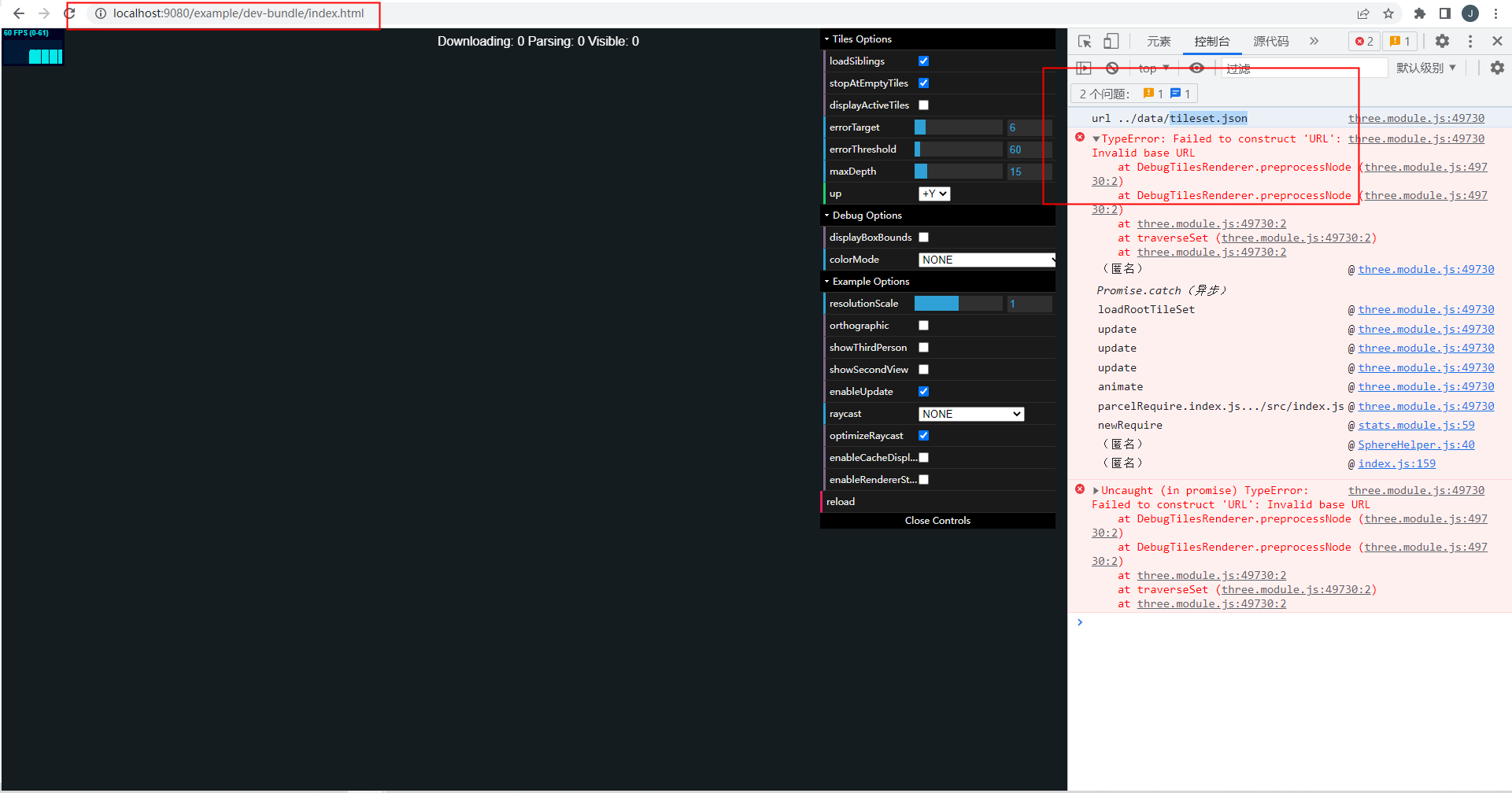
Task: Click the error counter showing 2 errors
Action: pos(1363,41)
